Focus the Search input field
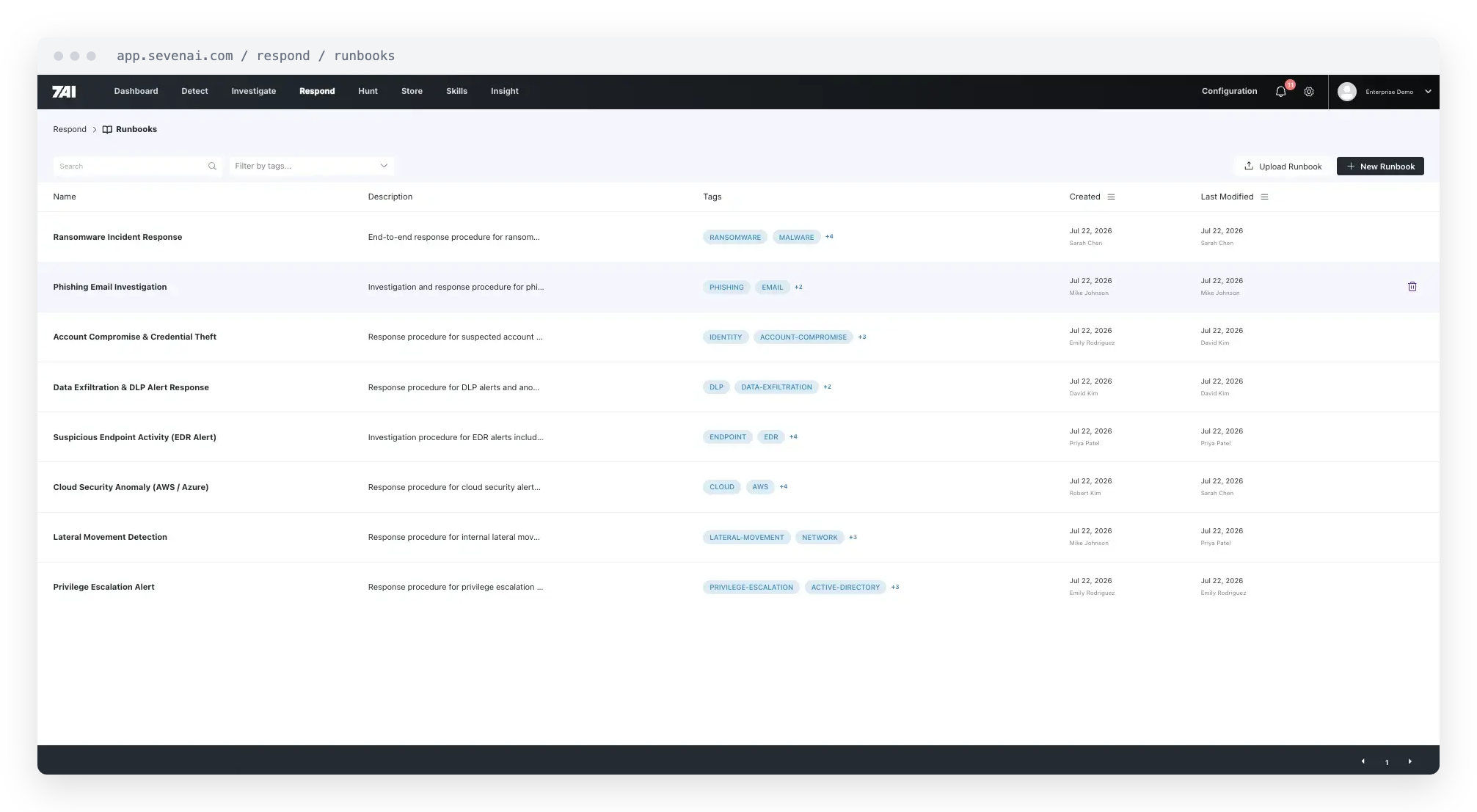 pos(137,166)
